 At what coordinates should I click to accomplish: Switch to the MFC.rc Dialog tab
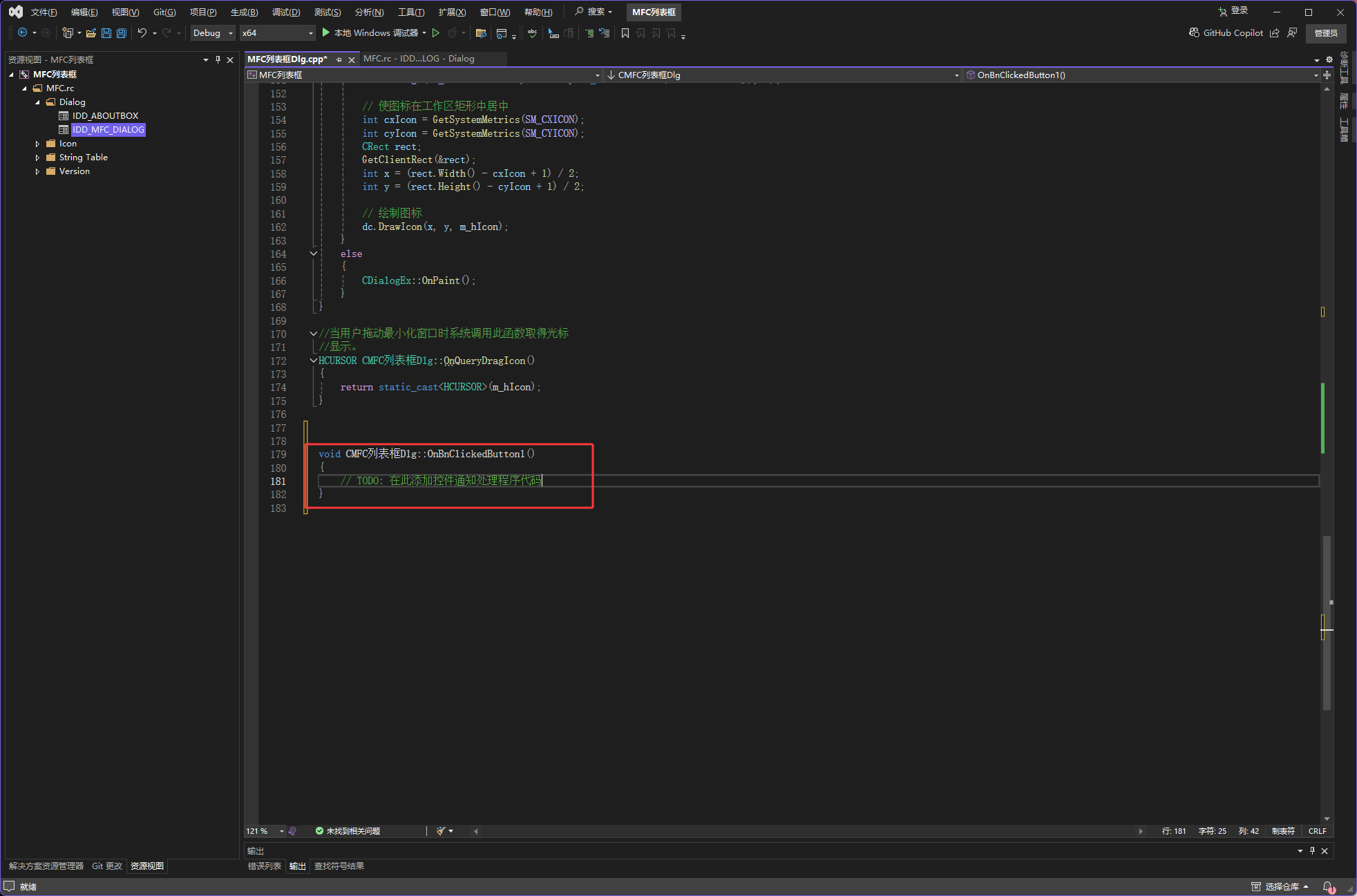[419, 59]
